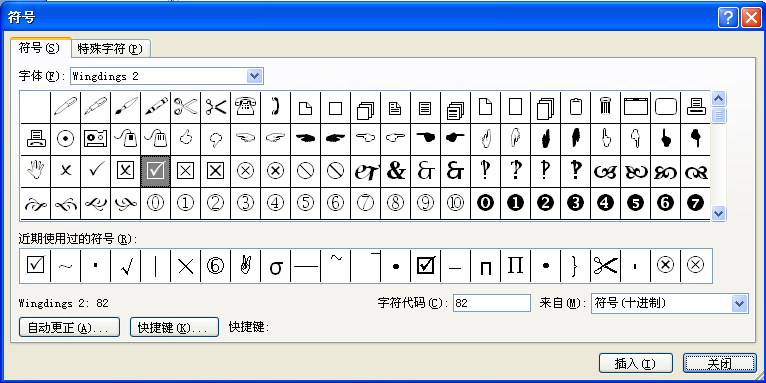
Task: Choose the small plain x symbol in grid
Action: click(65, 171)
